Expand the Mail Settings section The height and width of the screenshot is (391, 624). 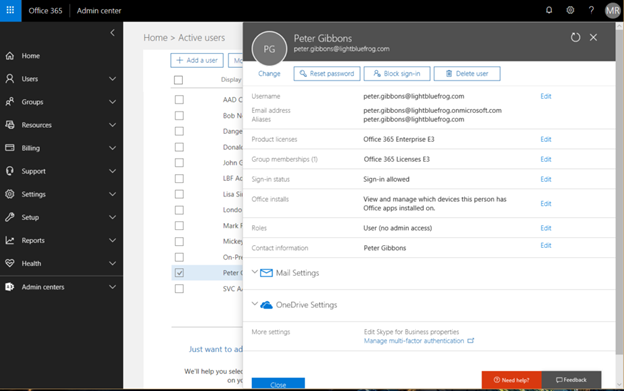point(255,272)
